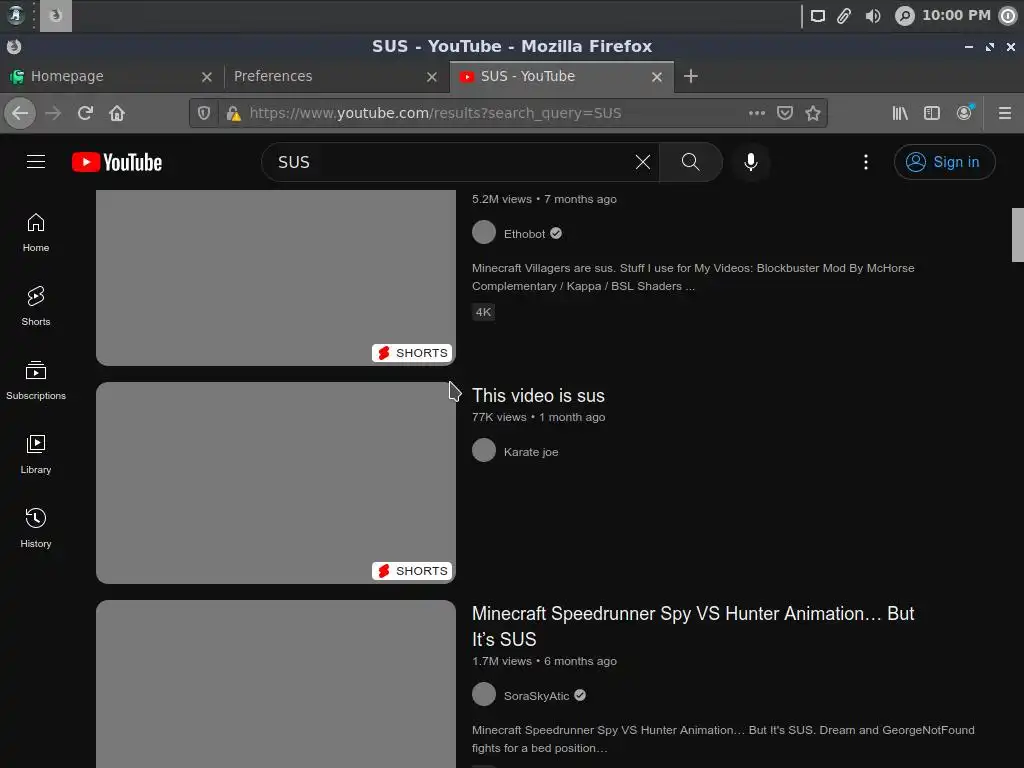Sign in to YouTube
1024x768 pixels.
point(944,162)
